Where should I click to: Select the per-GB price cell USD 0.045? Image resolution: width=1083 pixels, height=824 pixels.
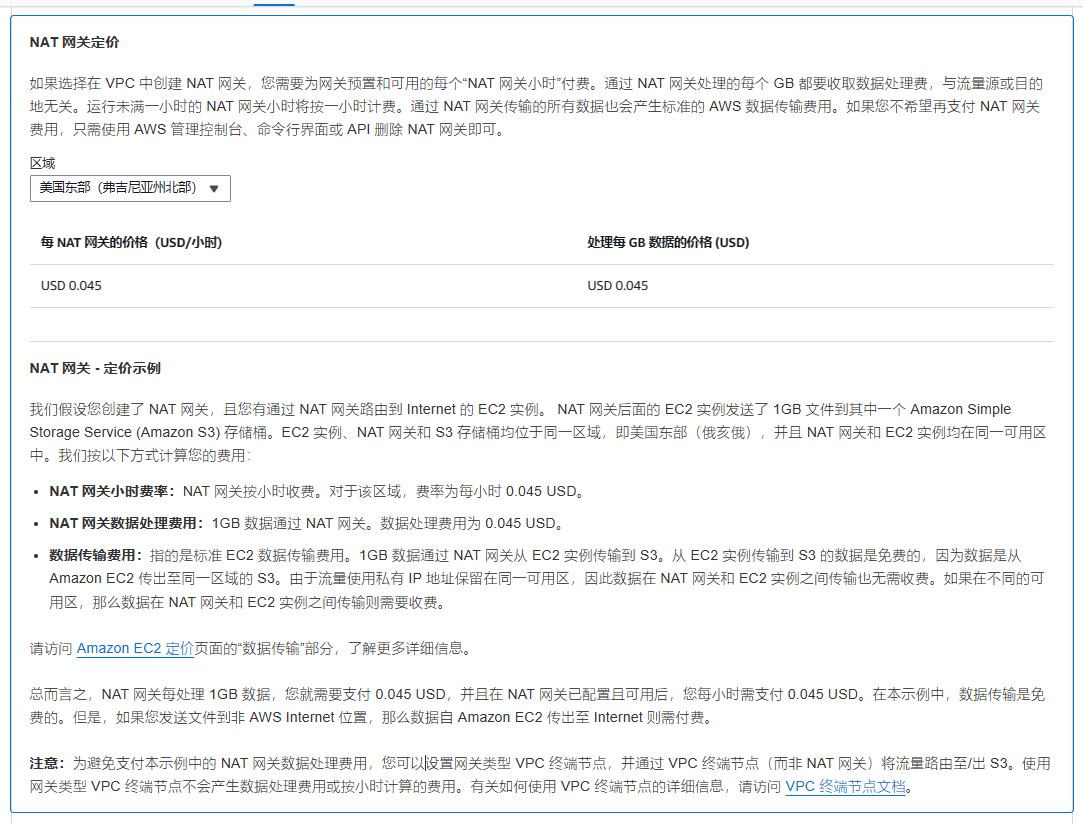(617, 286)
